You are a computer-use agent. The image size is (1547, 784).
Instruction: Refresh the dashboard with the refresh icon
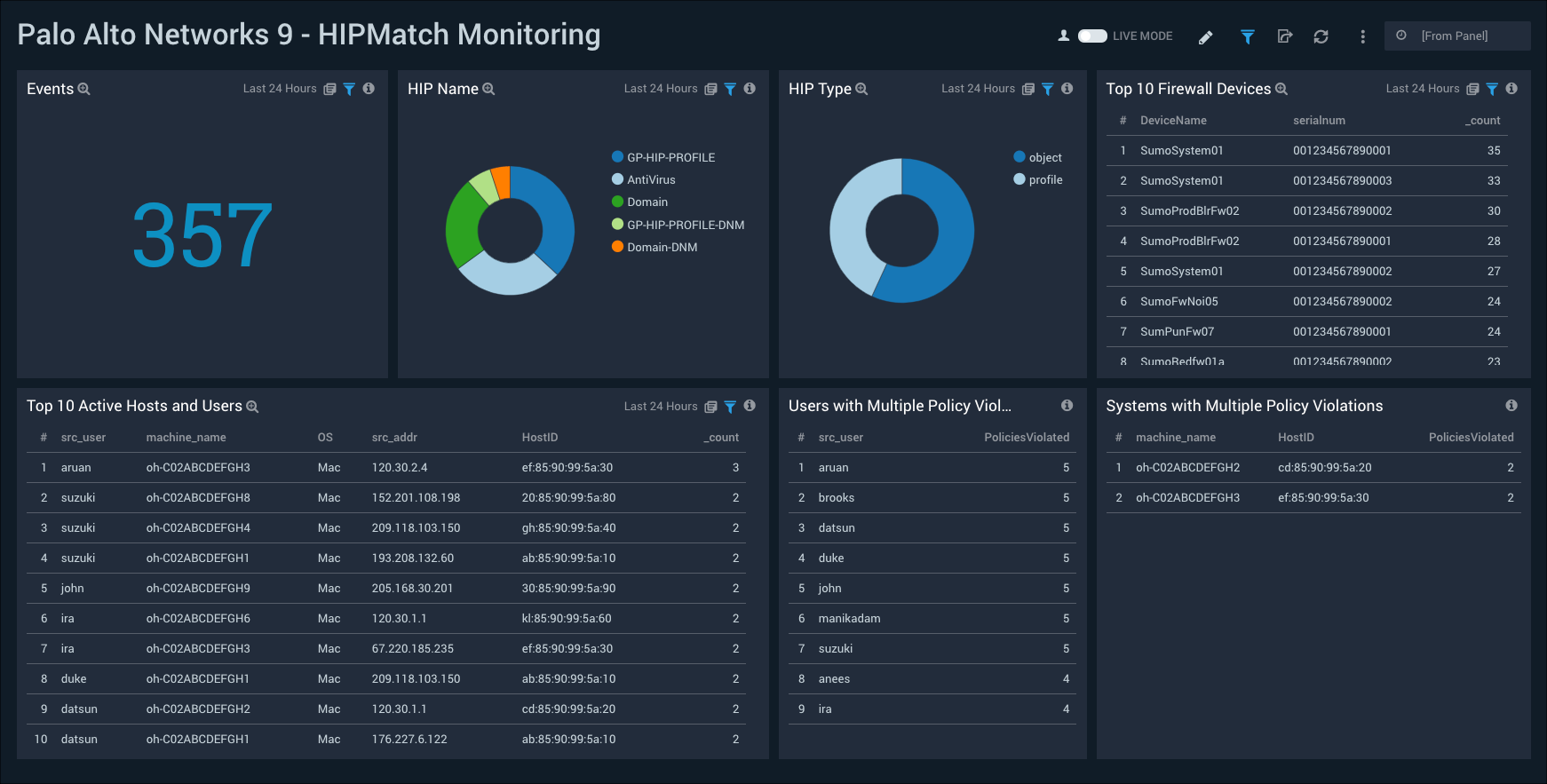(x=1321, y=36)
